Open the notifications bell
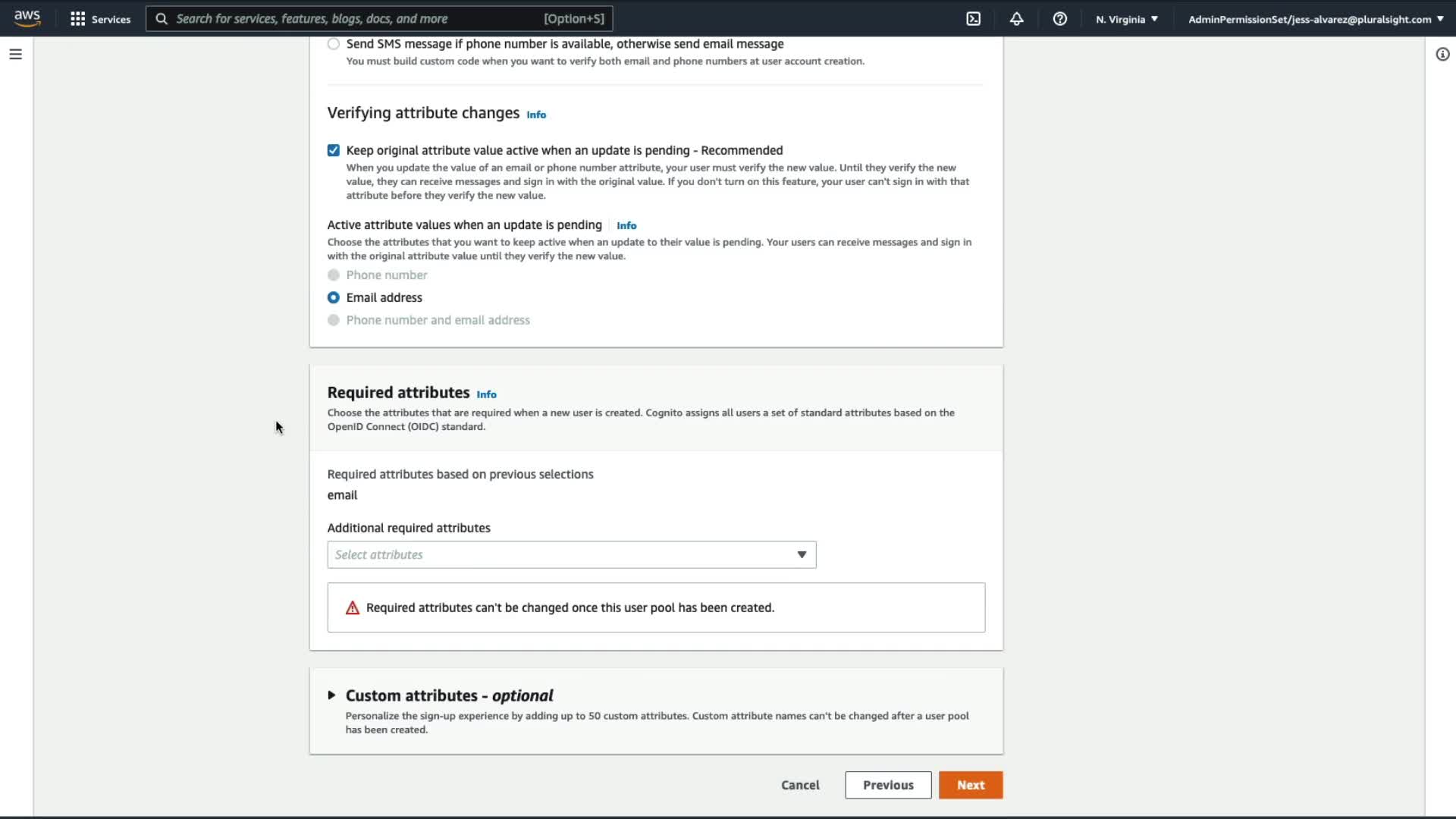1456x819 pixels. [x=1016, y=19]
